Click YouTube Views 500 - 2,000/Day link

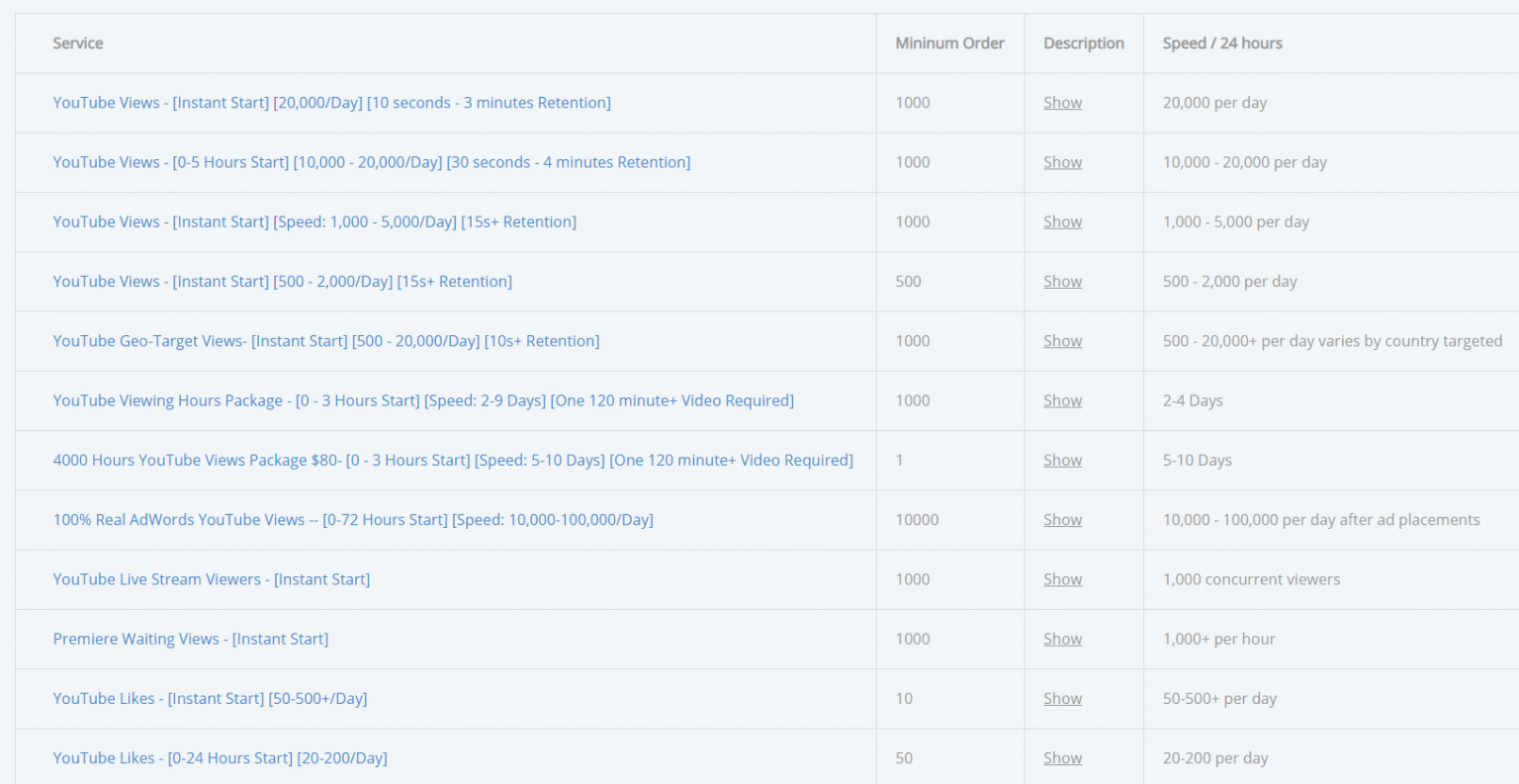[282, 281]
